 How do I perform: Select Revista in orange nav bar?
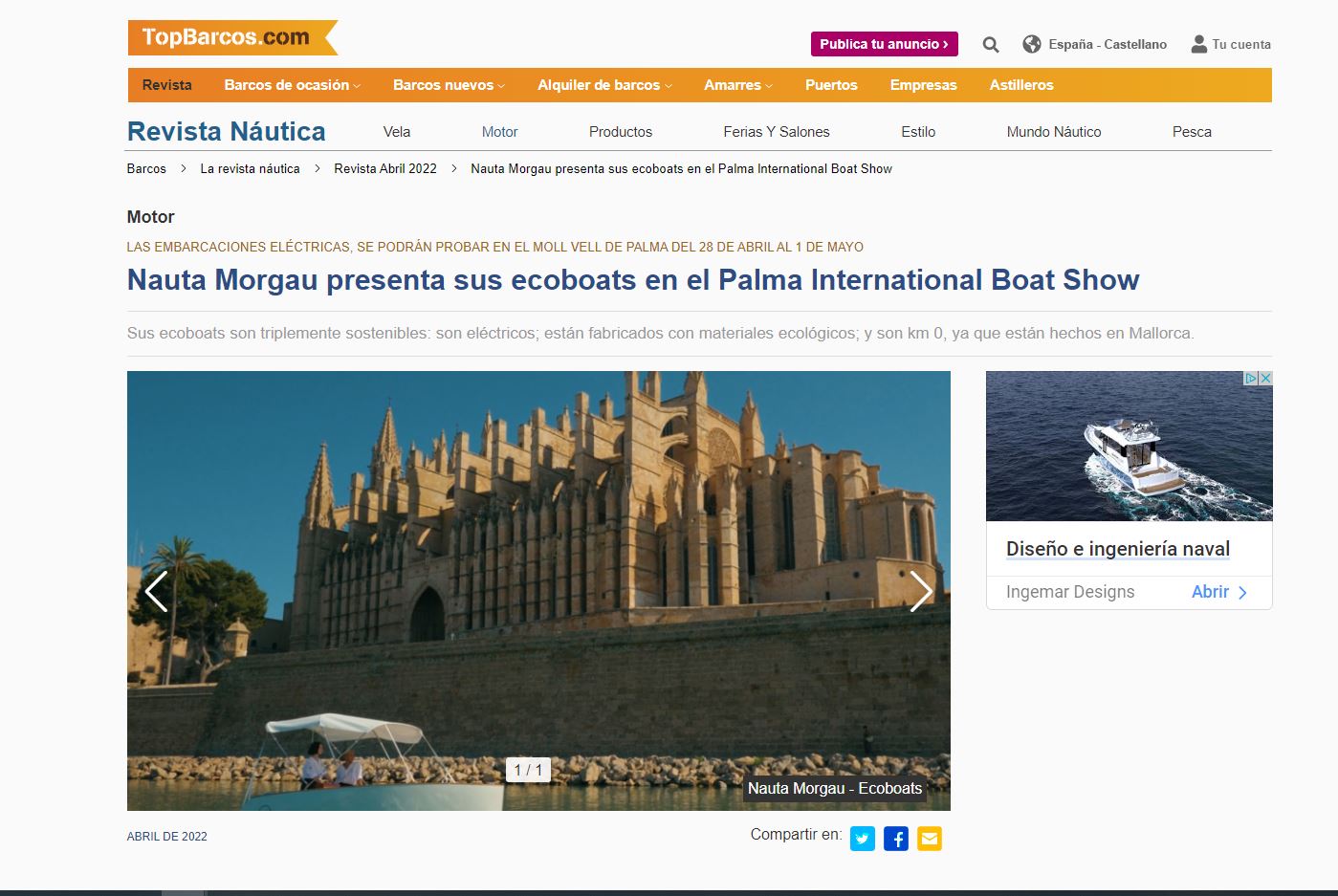167,85
